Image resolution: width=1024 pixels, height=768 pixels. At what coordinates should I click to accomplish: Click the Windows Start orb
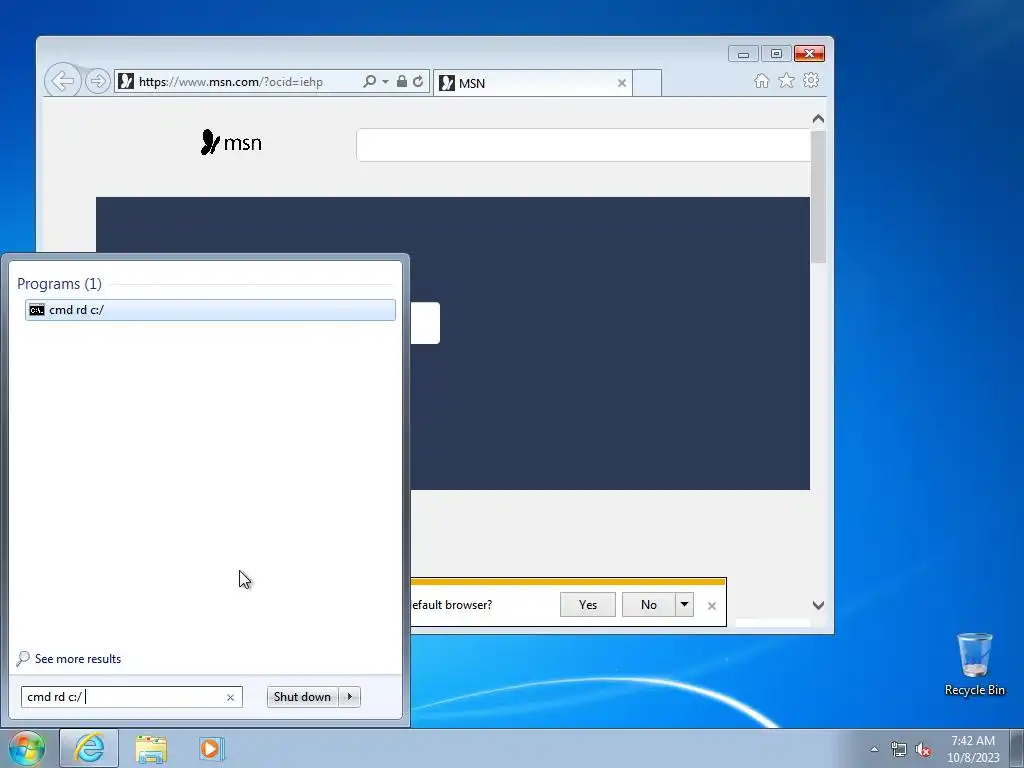(27, 748)
